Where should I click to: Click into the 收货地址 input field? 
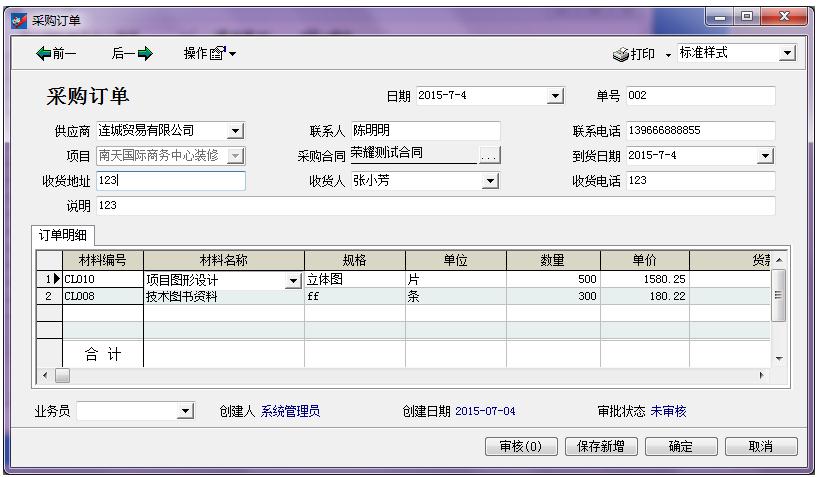click(x=170, y=181)
